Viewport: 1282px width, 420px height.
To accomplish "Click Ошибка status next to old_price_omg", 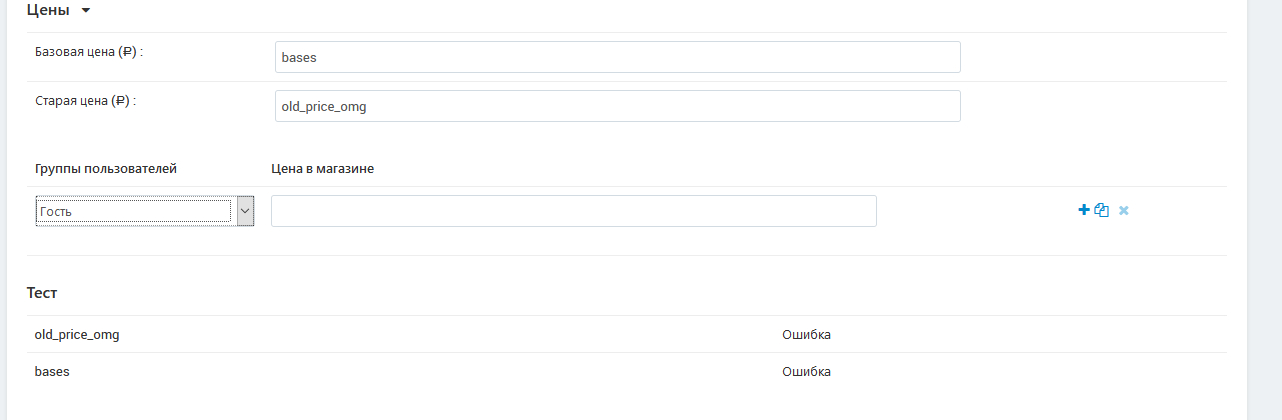I will (806, 335).
